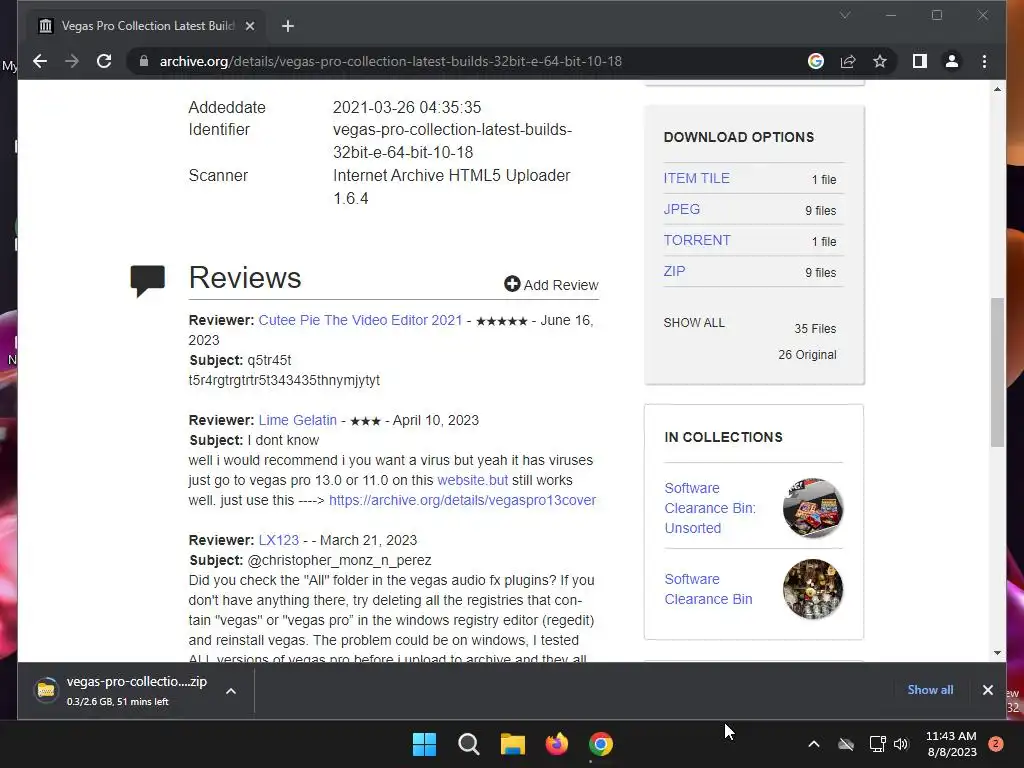Image resolution: width=1024 pixels, height=768 pixels.
Task: Click Show all downloads
Action: (930, 690)
